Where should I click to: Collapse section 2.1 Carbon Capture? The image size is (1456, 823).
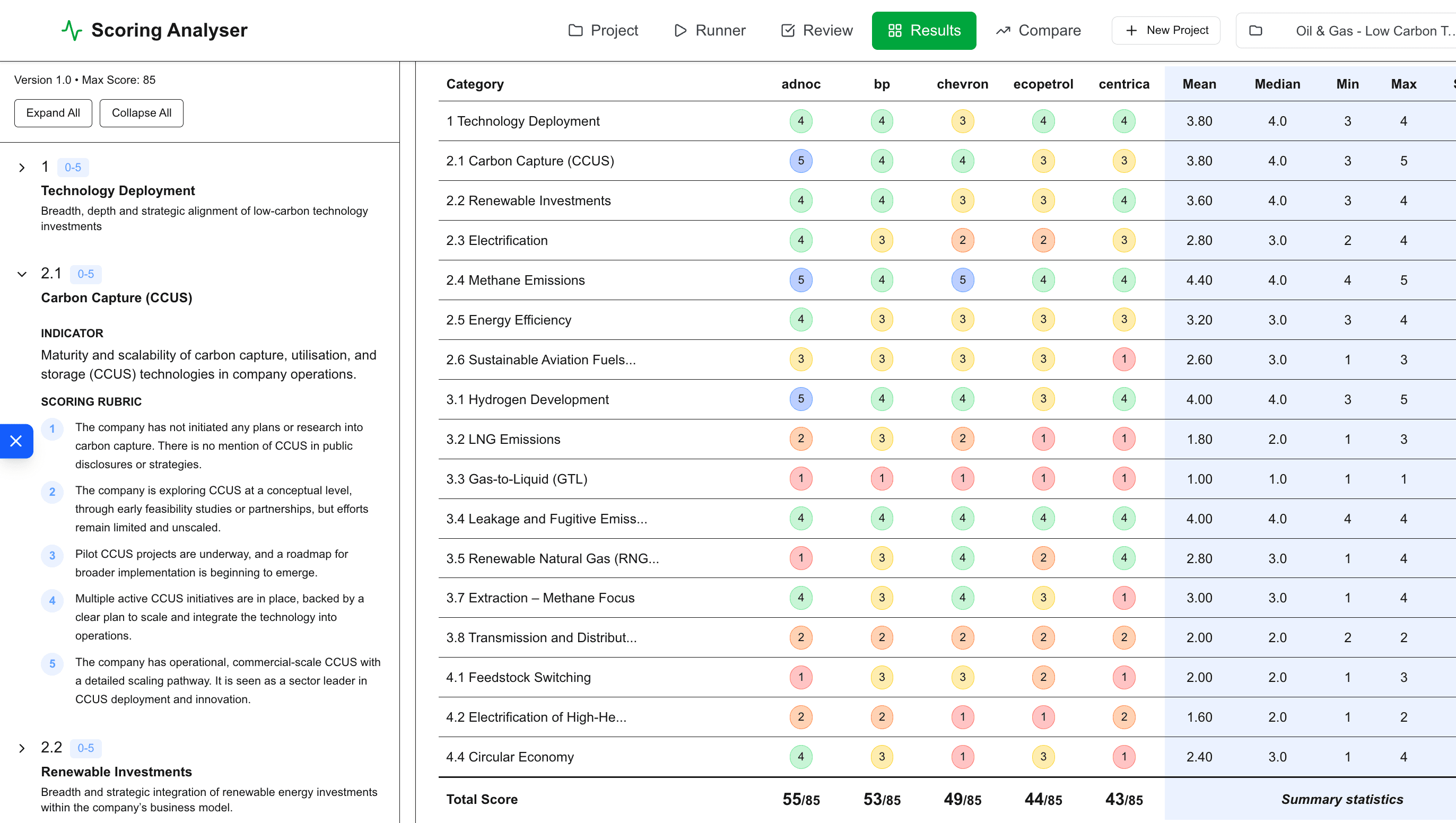tap(22, 274)
